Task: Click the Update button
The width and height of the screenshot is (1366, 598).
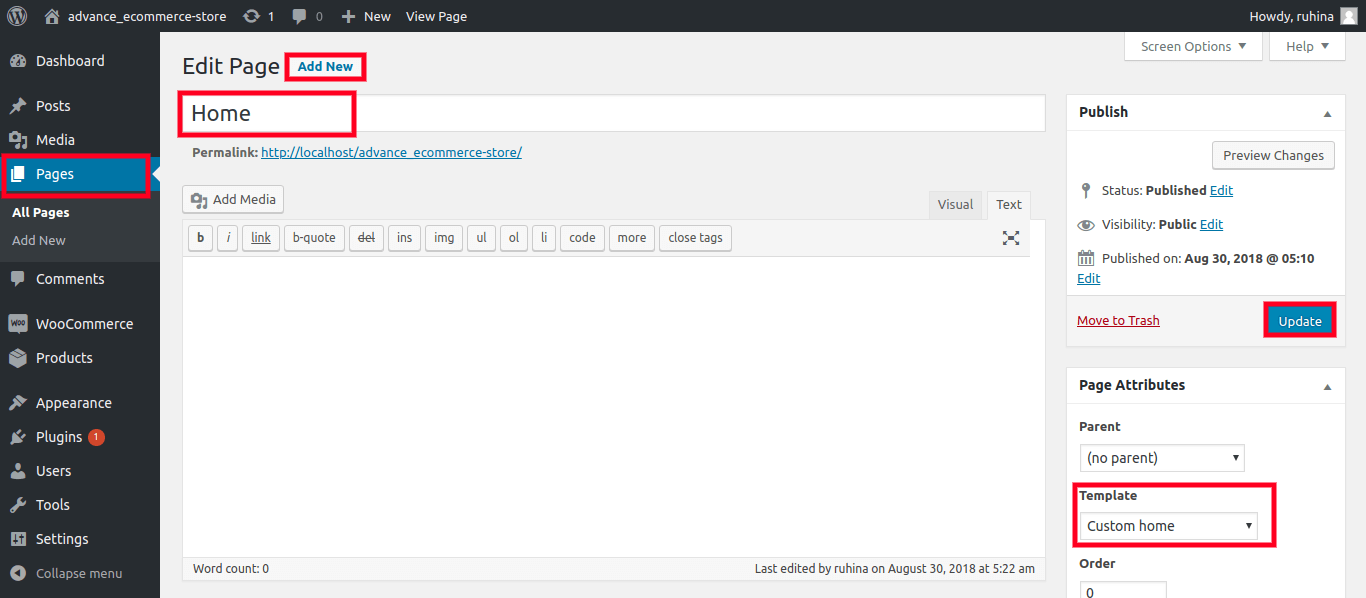Action: click(x=1299, y=321)
